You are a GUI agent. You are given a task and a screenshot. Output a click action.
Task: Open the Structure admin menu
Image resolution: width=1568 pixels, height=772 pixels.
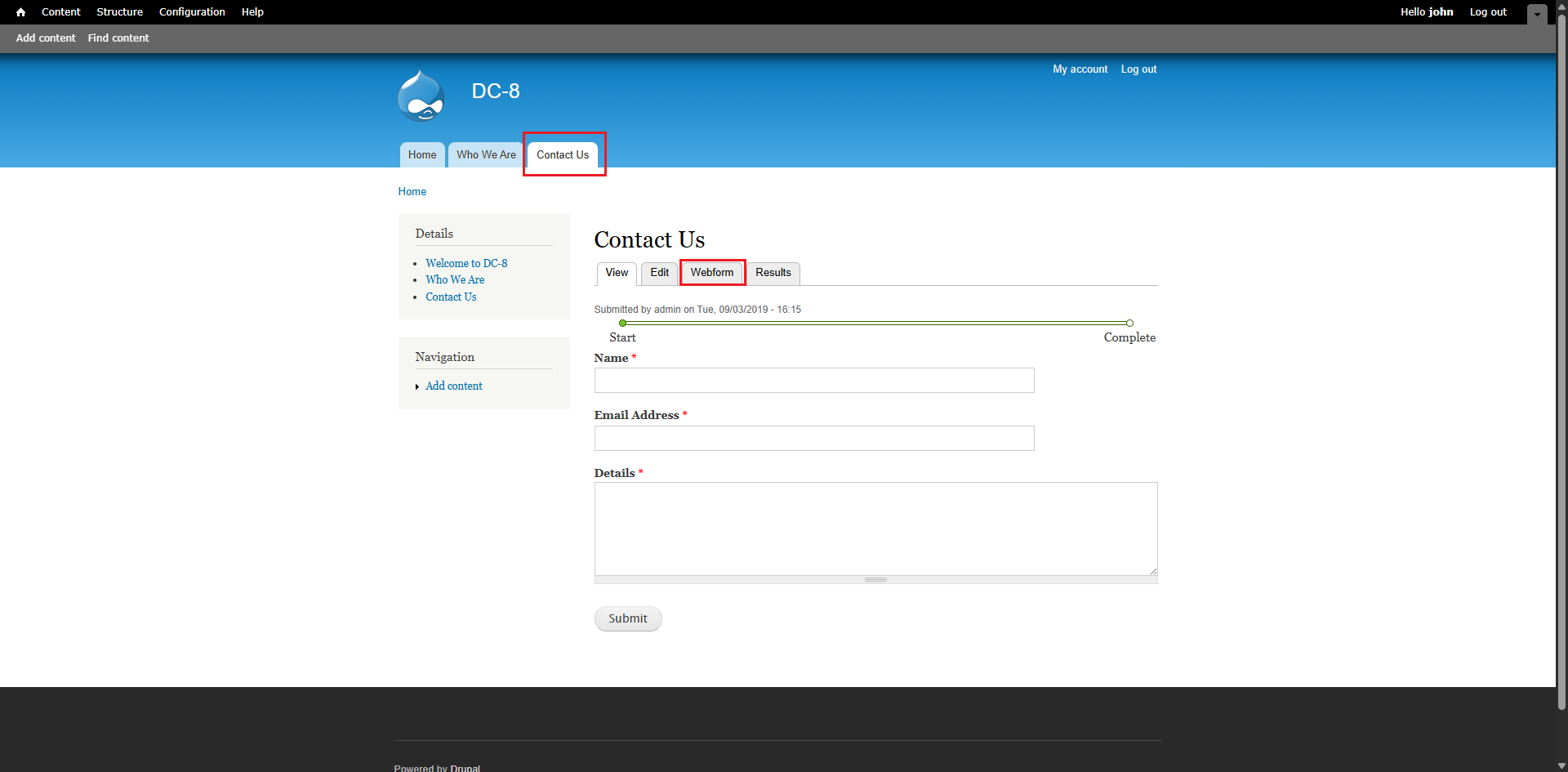pyautogui.click(x=119, y=12)
